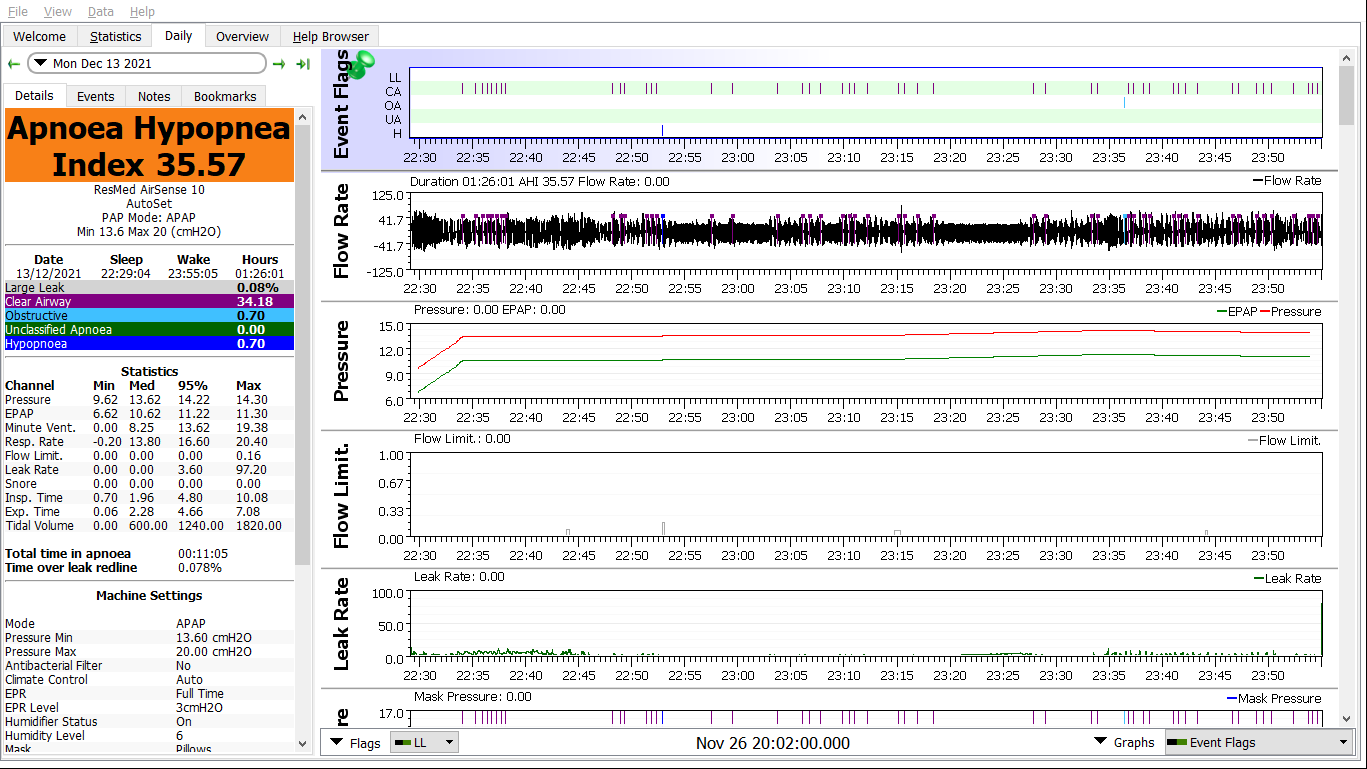Click the Mask Pressure legend entry
1367x769 pixels.
[x=1274, y=698]
